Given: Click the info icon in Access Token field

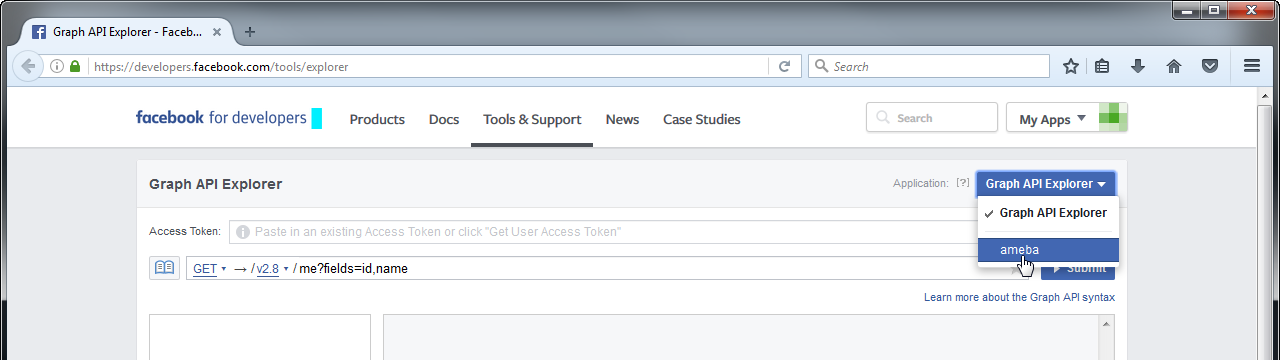Looking at the screenshot, I should 243,232.
